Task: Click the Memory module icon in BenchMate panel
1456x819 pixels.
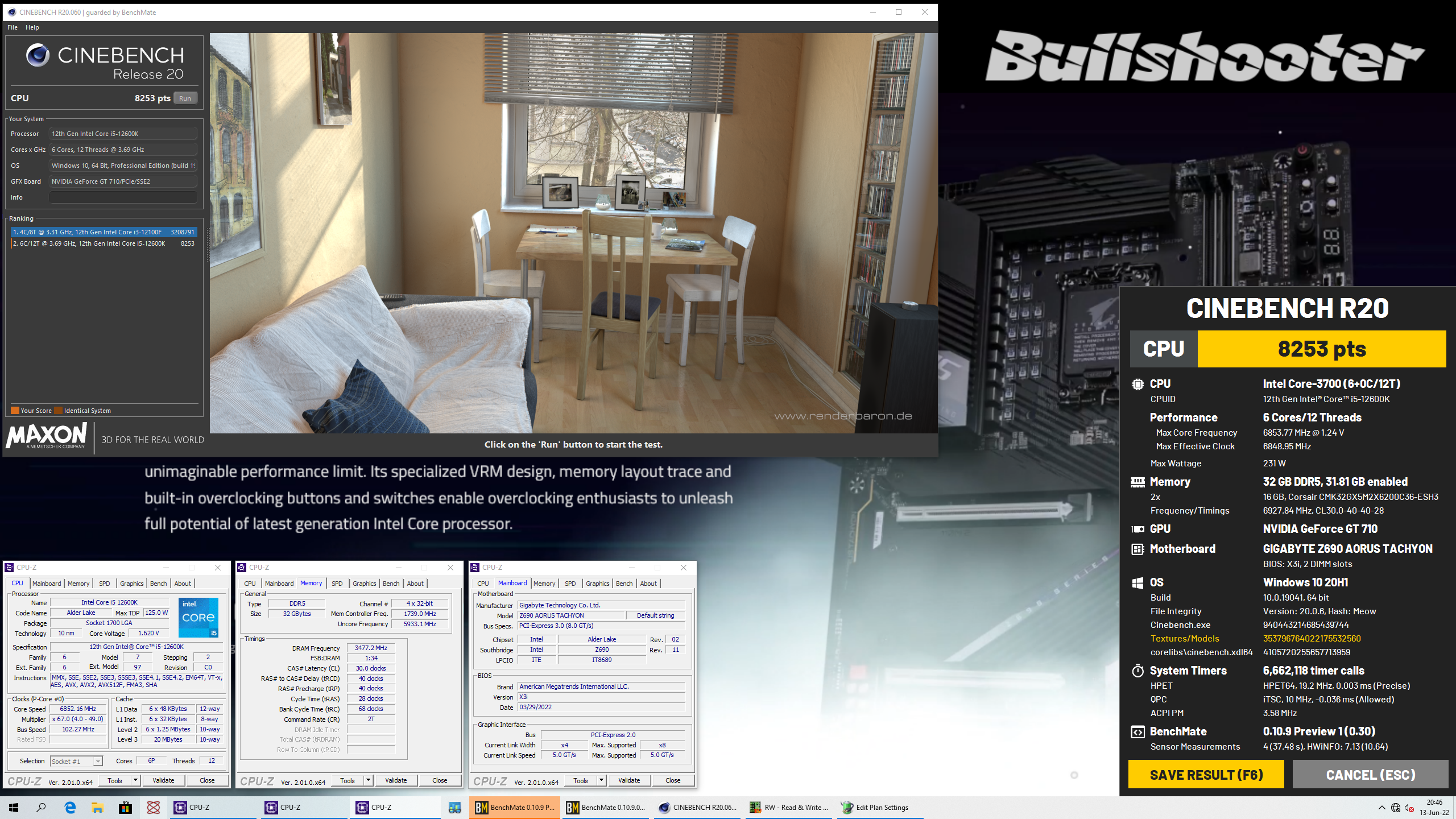Action: tap(1137, 482)
